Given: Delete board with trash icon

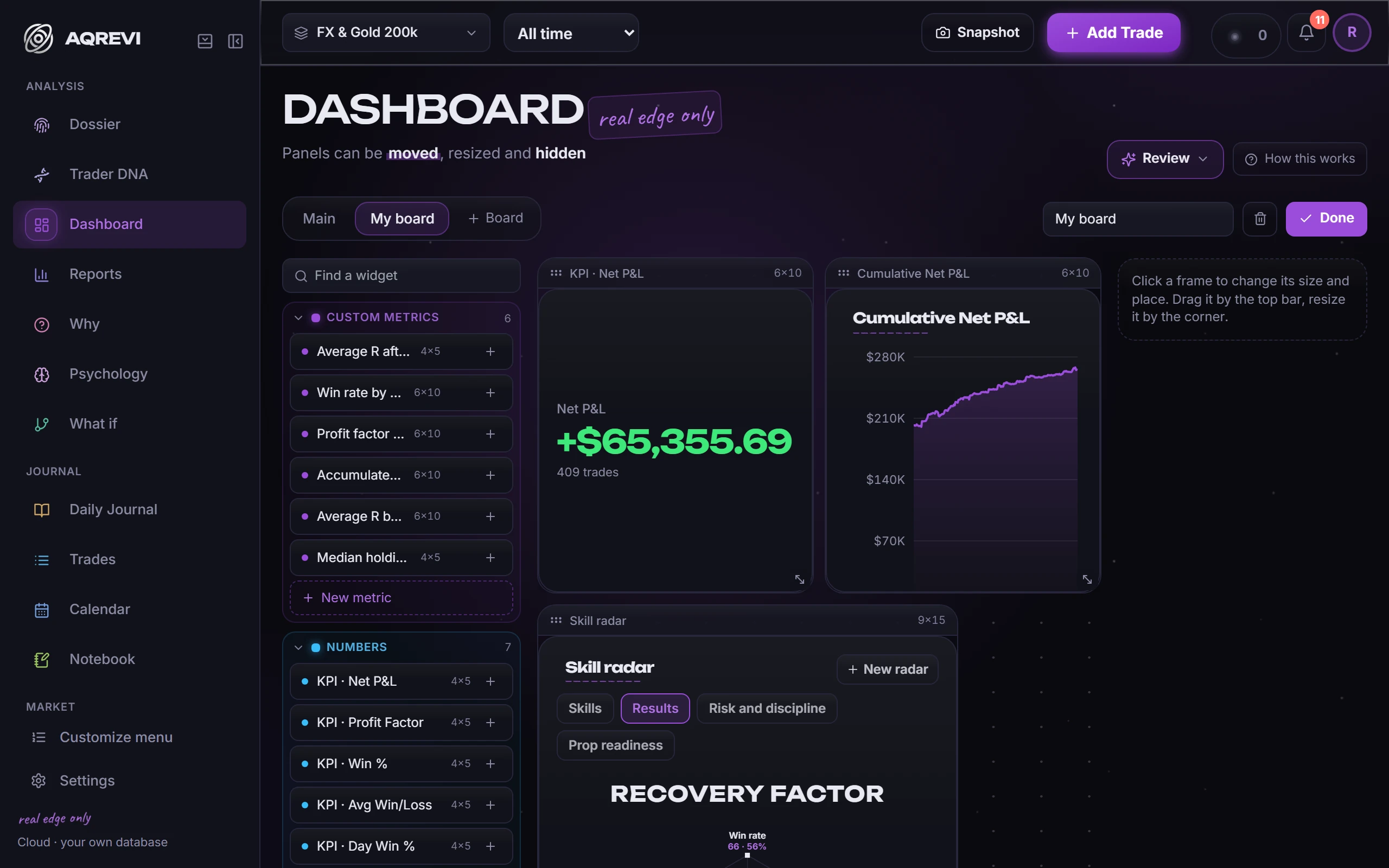Looking at the screenshot, I should click(1260, 219).
